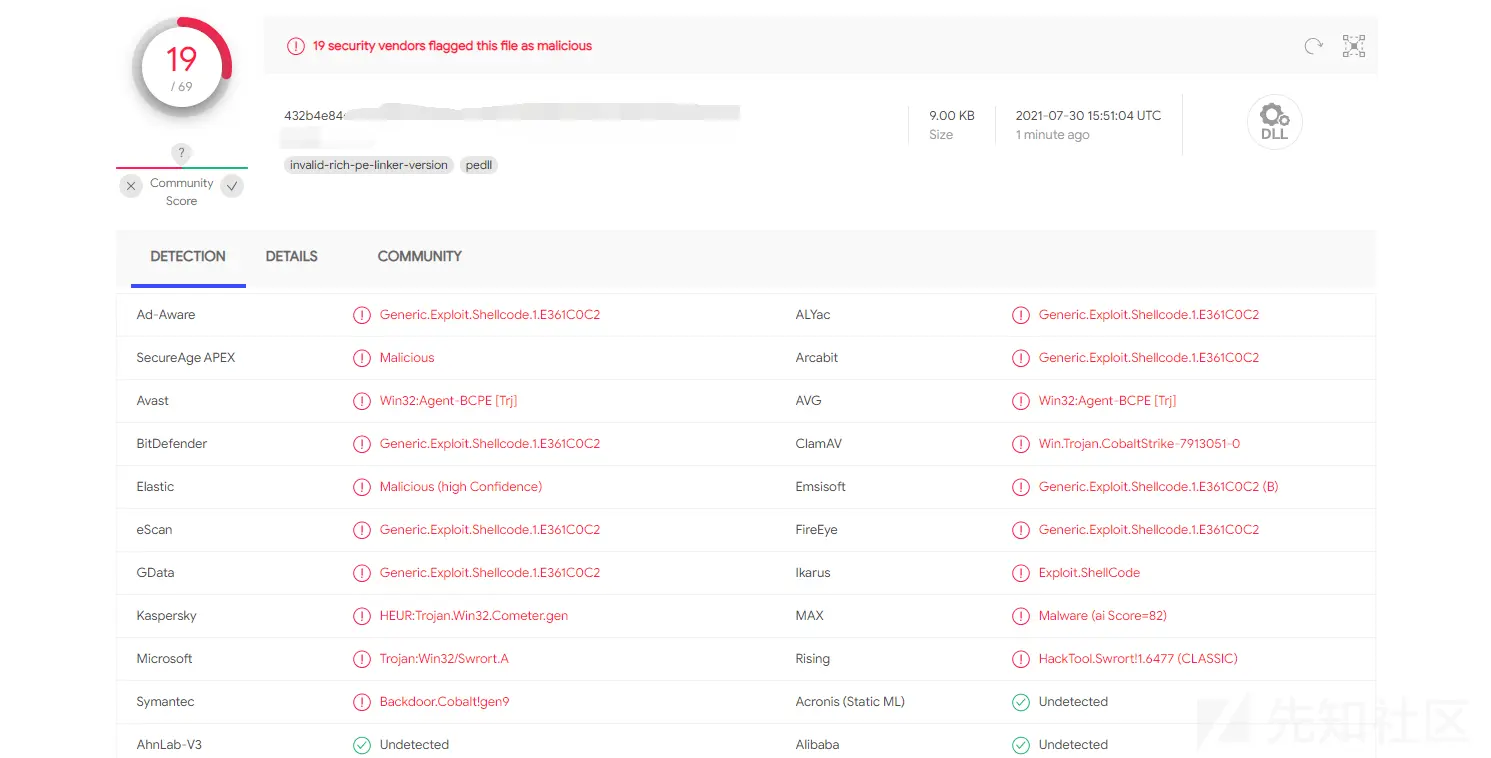Click the file hash starting with 432b4e84

point(314,116)
